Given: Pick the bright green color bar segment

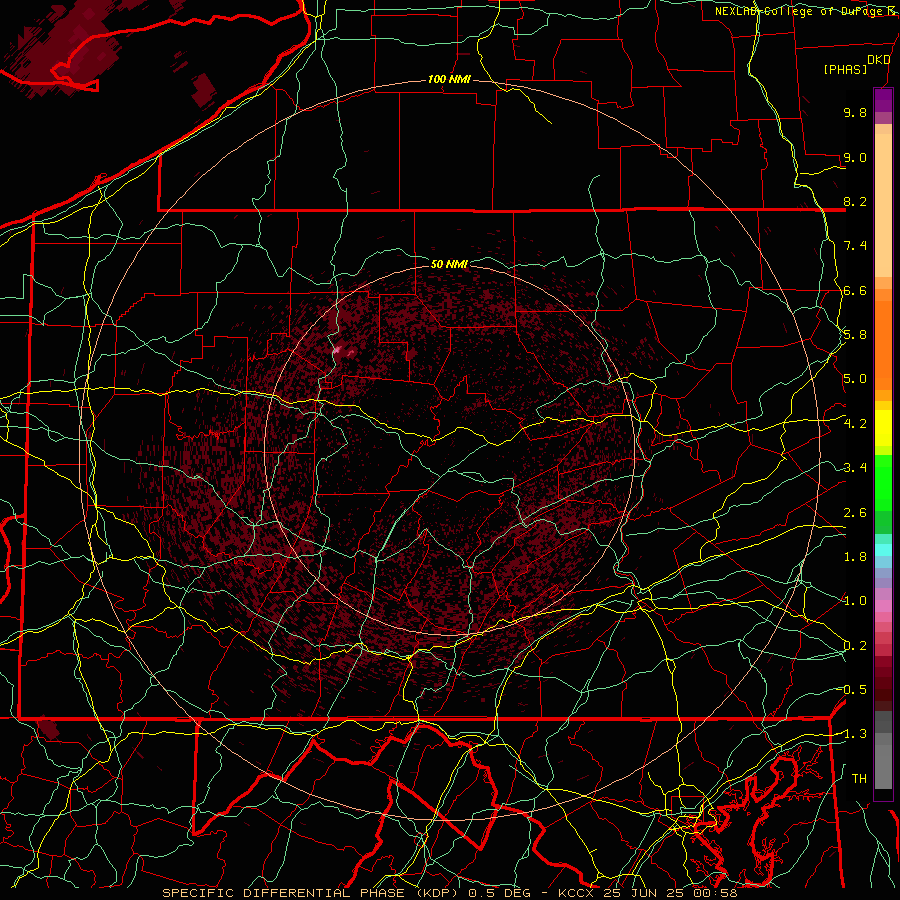Looking at the screenshot, I should coord(883,482).
